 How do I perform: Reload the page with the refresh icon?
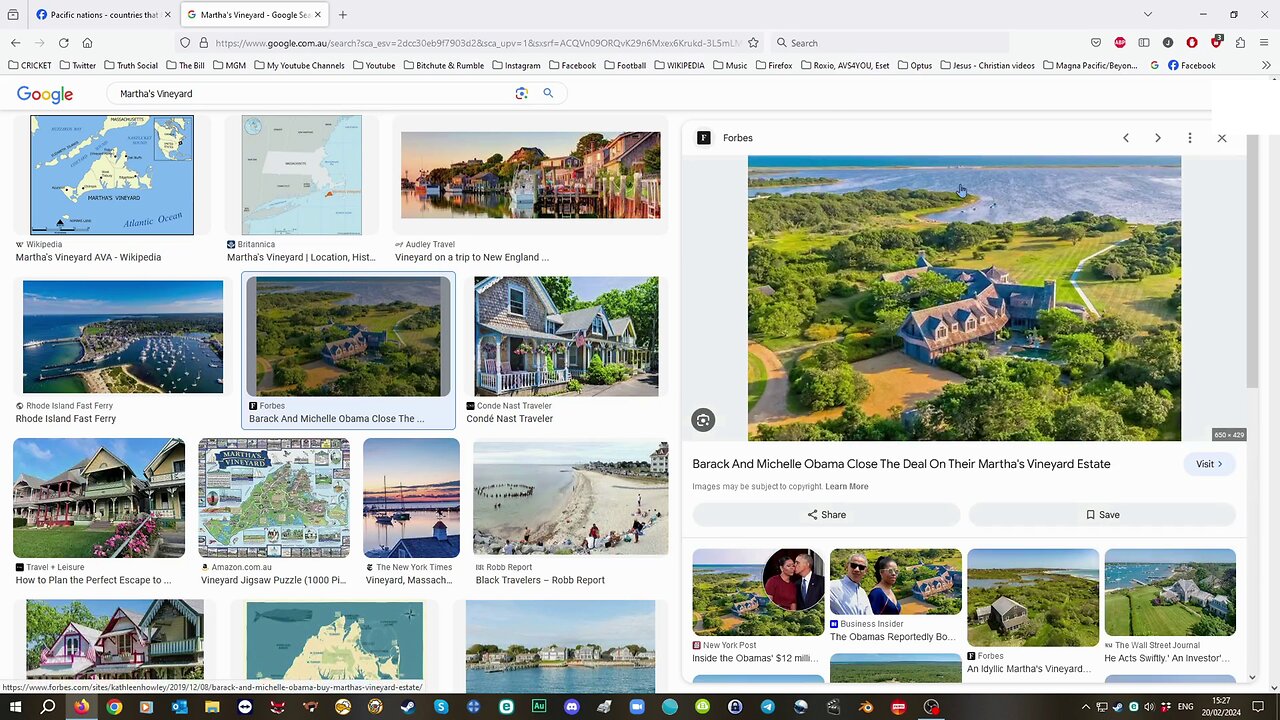(x=63, y=43)
